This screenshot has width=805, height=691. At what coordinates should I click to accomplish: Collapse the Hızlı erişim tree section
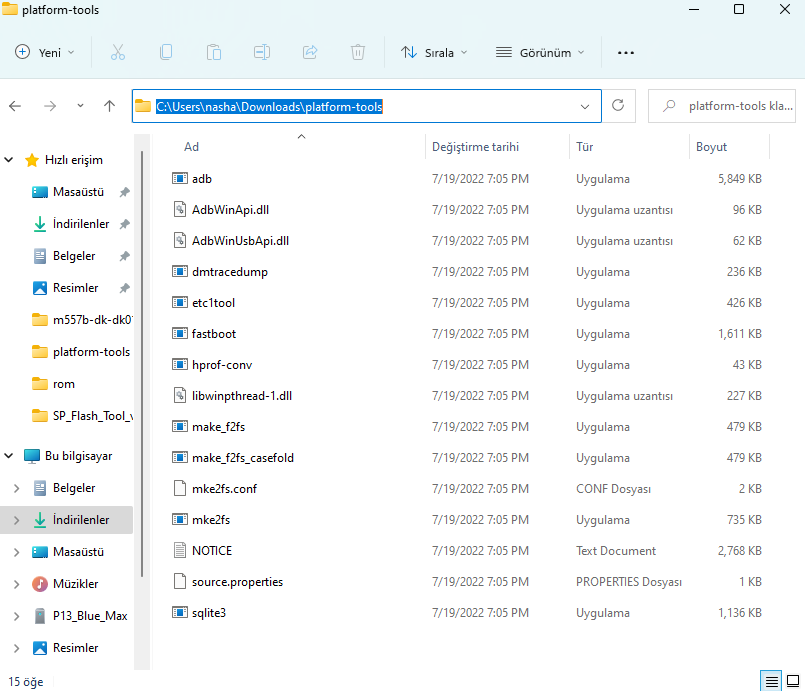coord(9,160)
